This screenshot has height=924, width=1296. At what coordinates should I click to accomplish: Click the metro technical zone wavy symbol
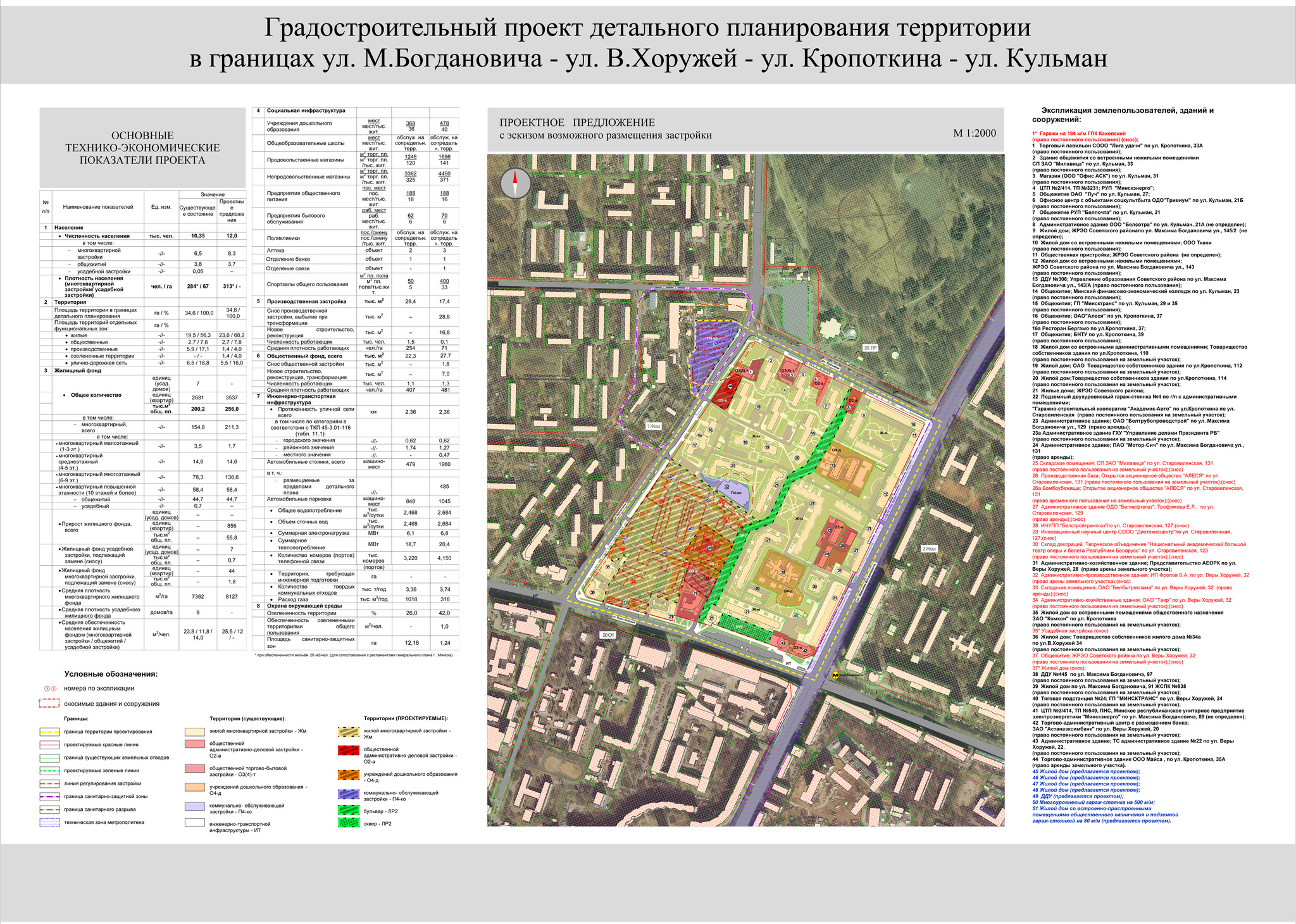click(x=49, y=823)
